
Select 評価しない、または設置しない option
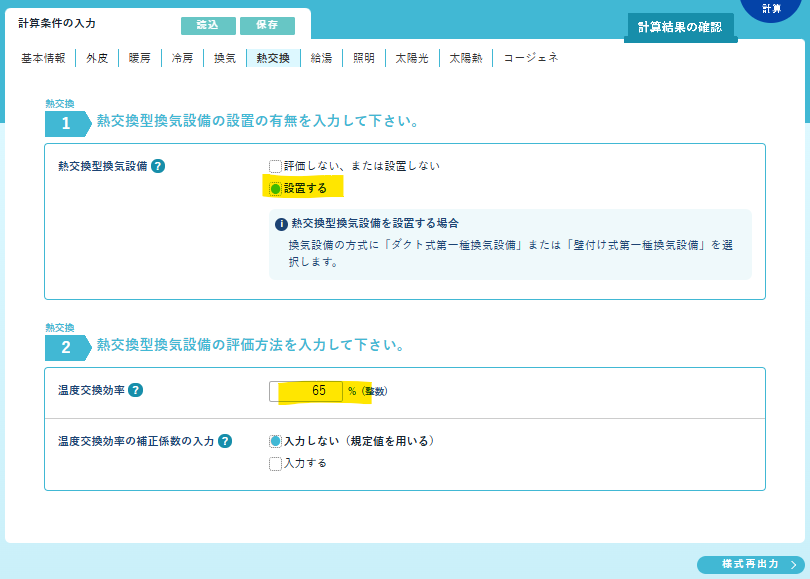276,166
